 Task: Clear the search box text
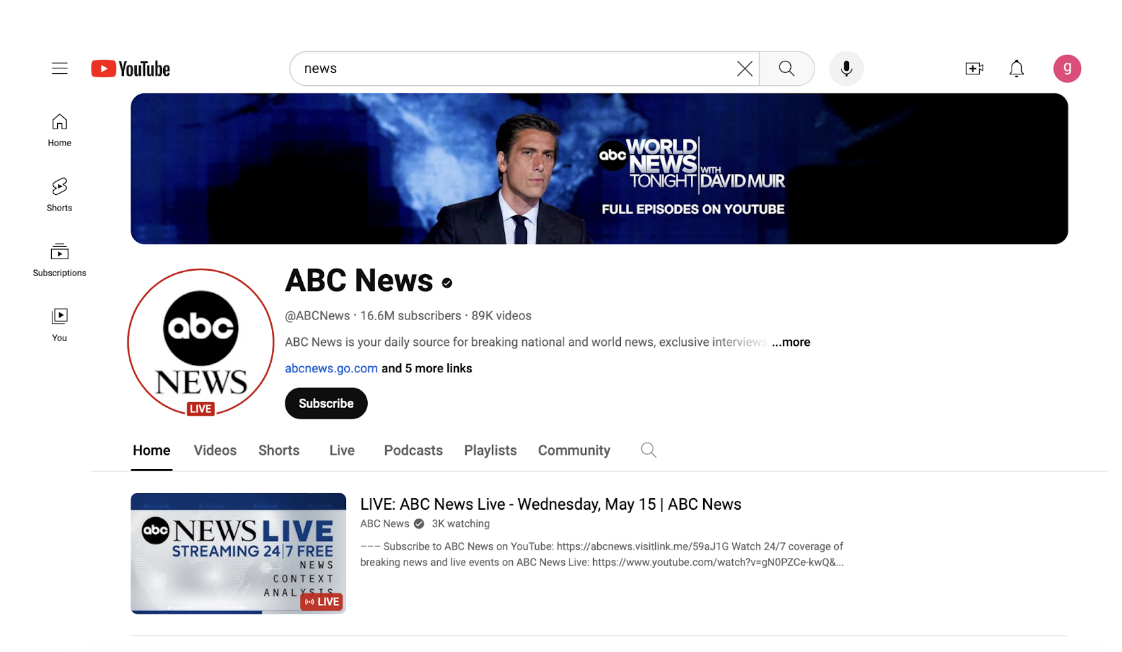coord(744,69)
